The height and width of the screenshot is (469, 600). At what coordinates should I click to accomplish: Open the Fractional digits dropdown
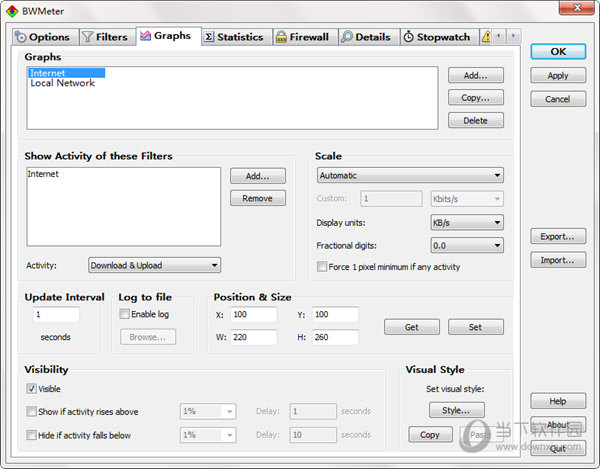click(x=467, y=245)
